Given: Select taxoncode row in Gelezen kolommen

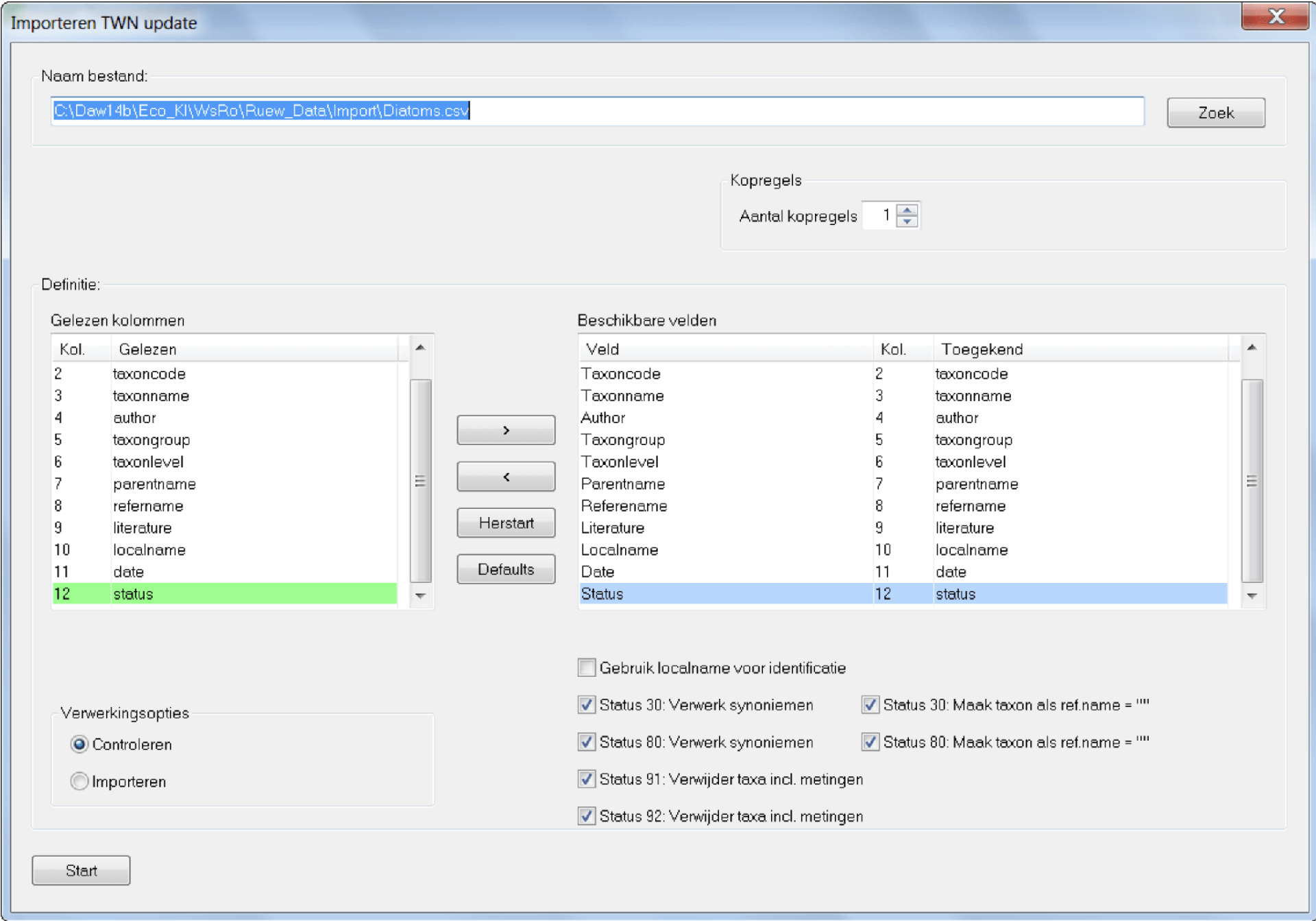Looking at the screenshot, I should pos(225,374).
